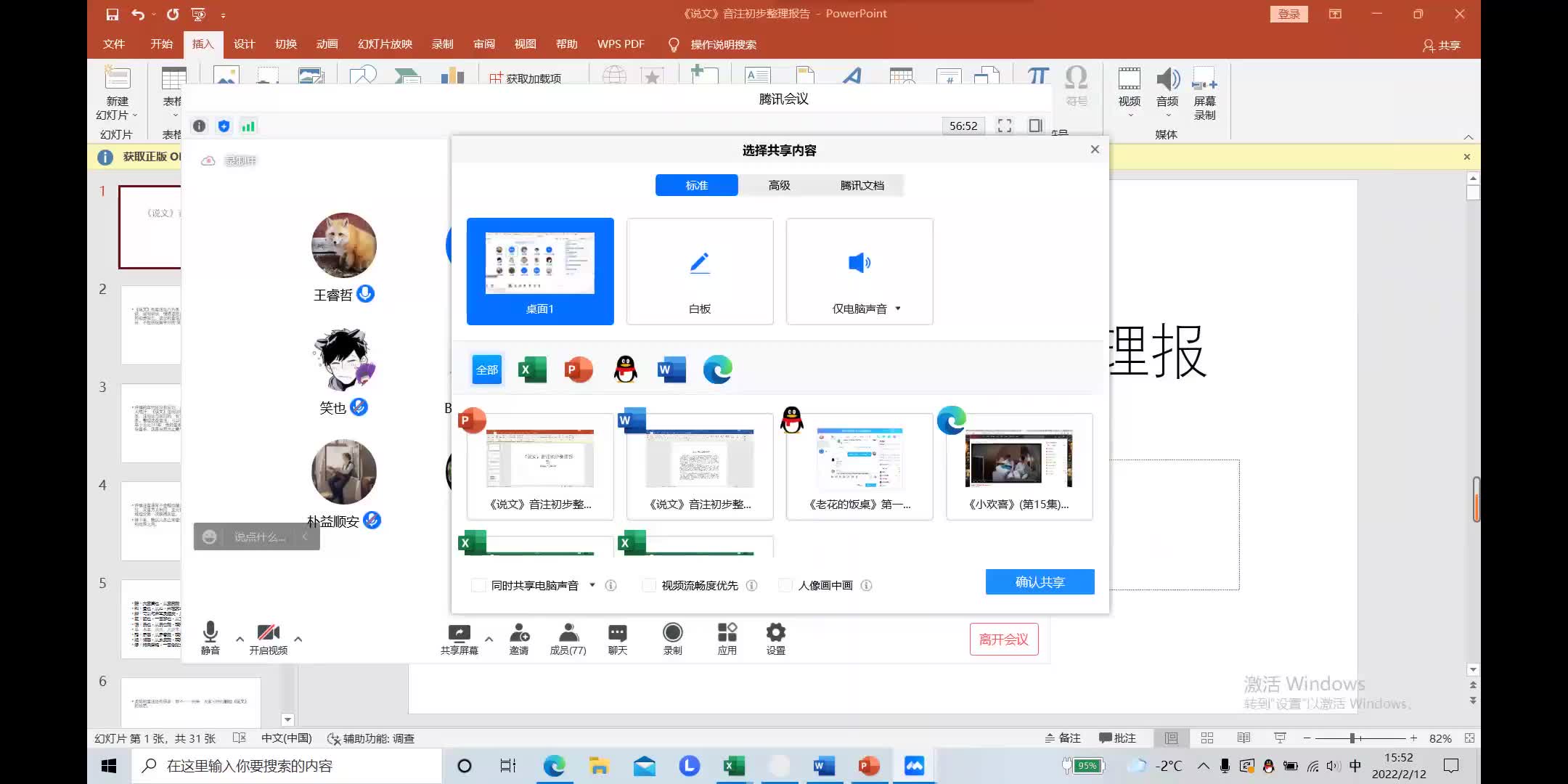Collapse the 说点什么 chat input arrow

(305, 536)
